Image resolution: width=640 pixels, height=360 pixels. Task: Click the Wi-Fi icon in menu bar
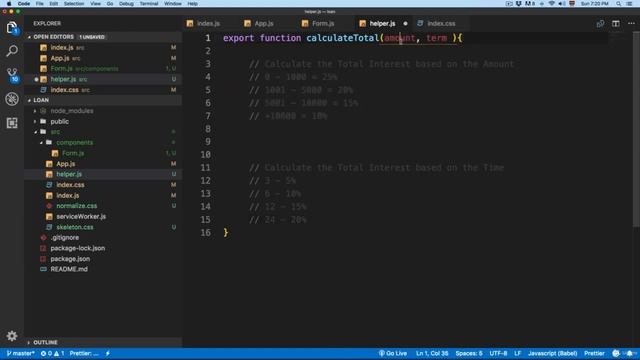click(551, 4)
